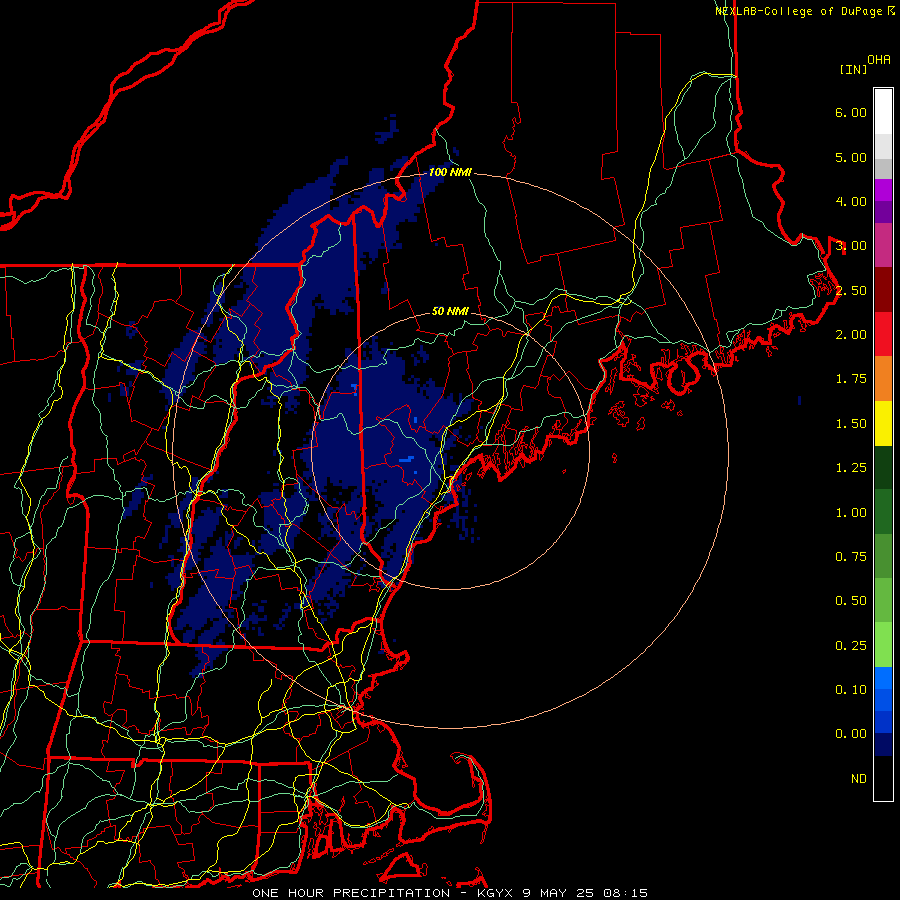Select the darkest green legend swatch

[x=883, y=468]
